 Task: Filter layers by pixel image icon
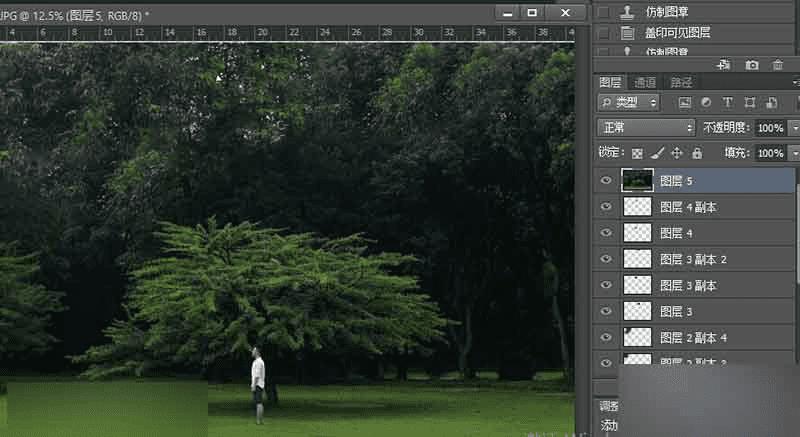(685, 102)
